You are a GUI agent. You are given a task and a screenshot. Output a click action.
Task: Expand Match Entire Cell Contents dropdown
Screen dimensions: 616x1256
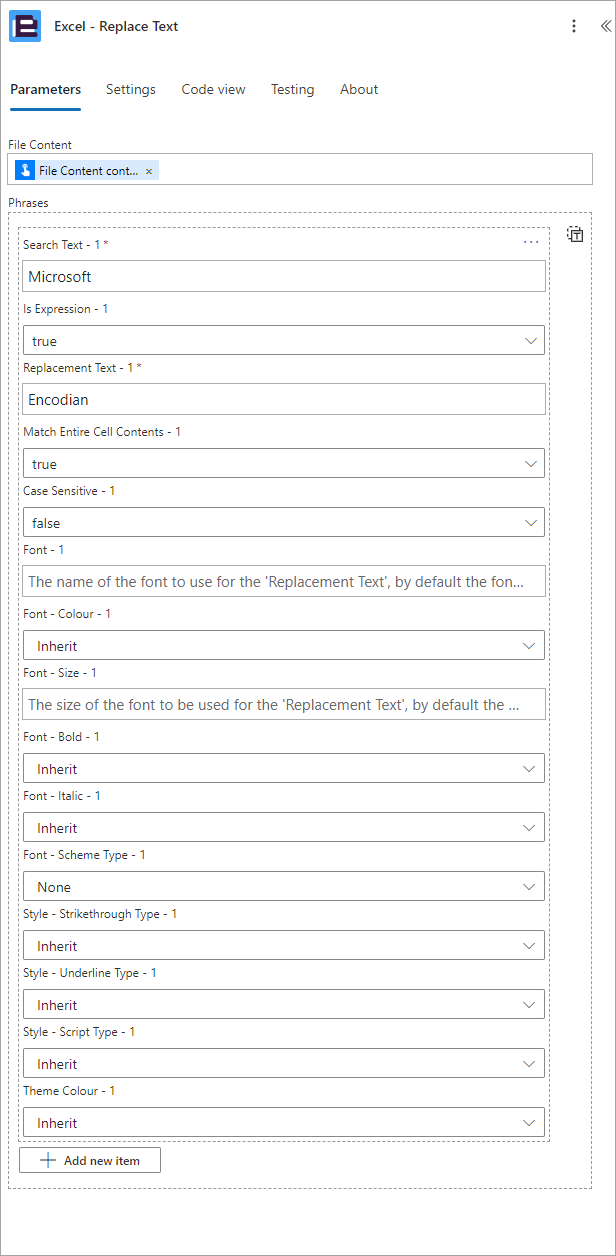pos(284,463)
